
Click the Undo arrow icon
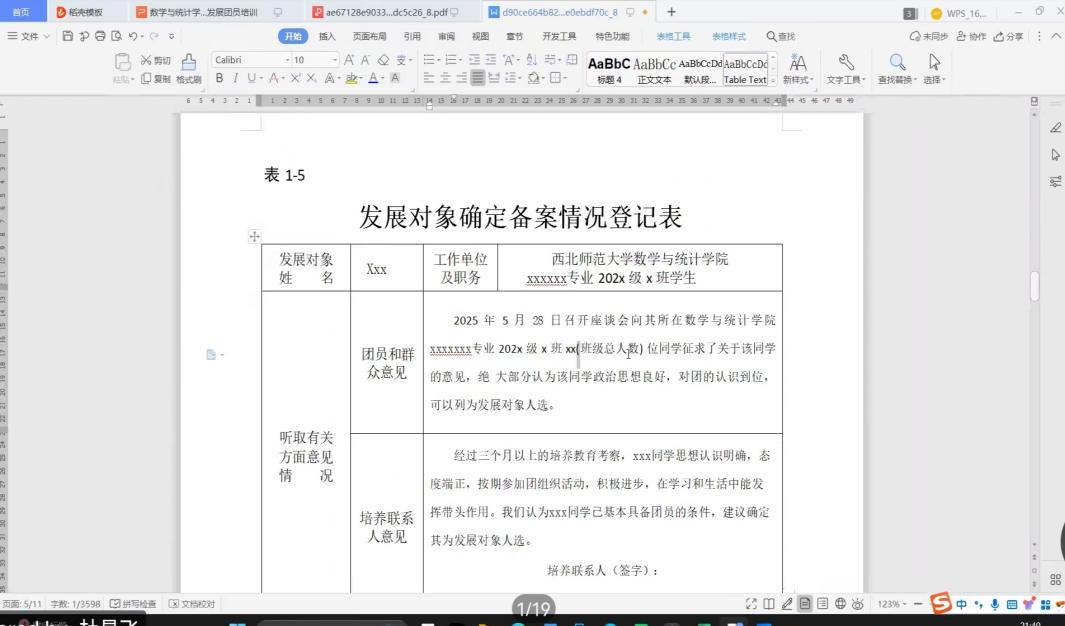133,36
